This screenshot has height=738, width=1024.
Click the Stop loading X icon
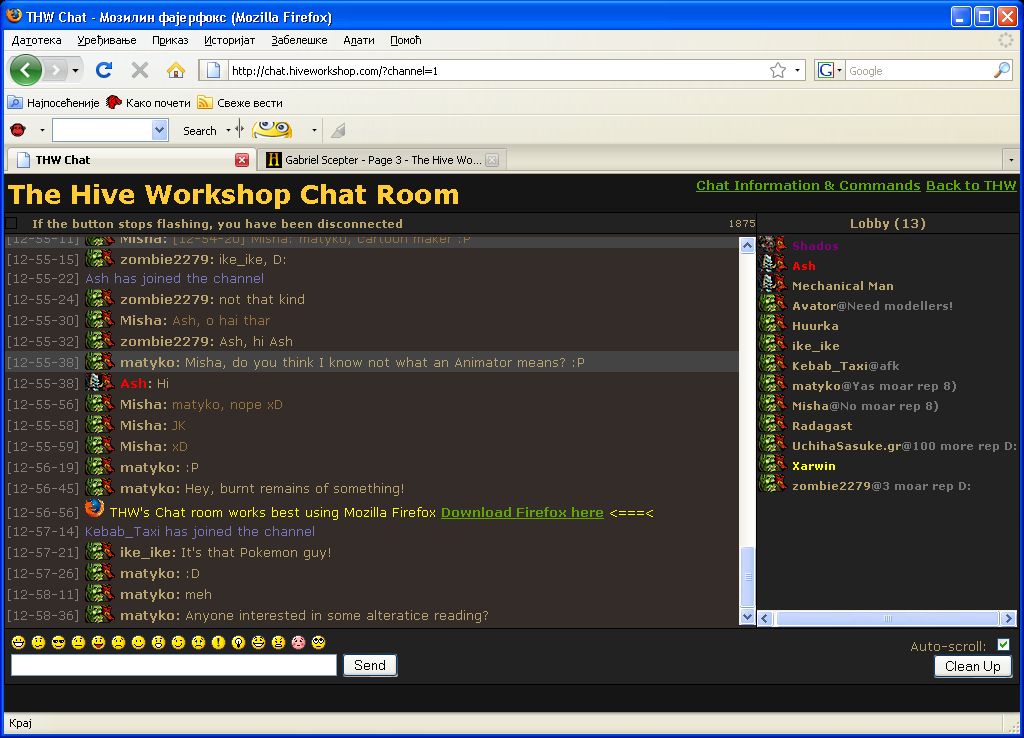(140, 70)
